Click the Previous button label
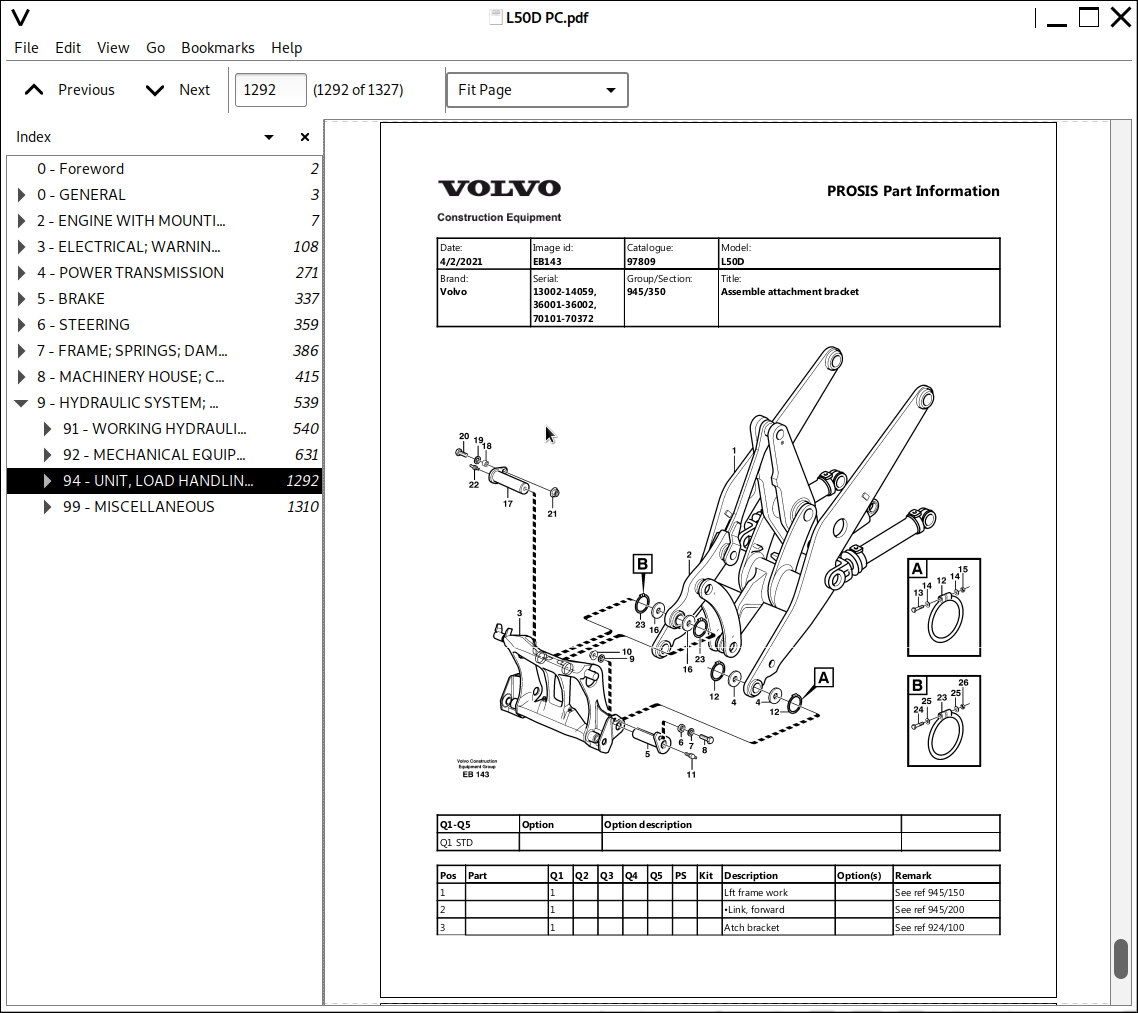The height and width of the screenshot is (1013, 1138). (x=86, y=90)
